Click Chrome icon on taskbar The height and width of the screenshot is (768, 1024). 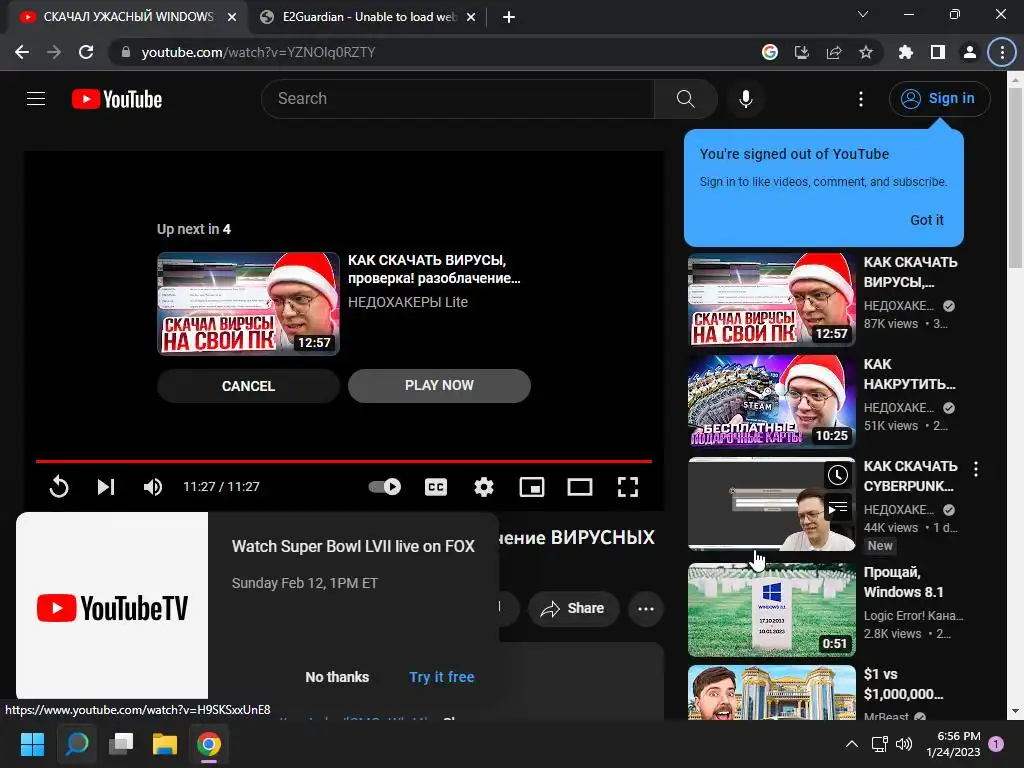tap(209, 744)
